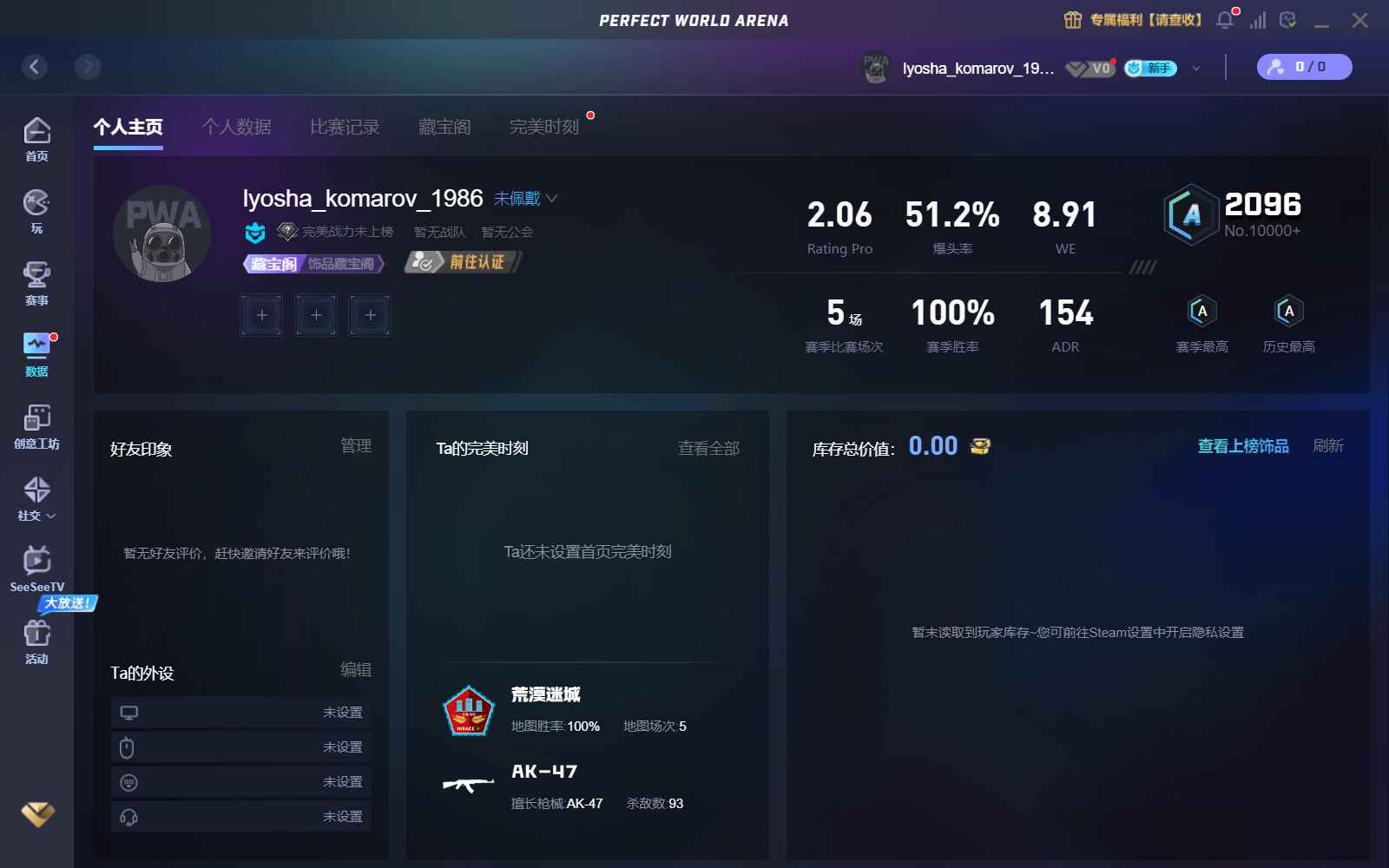Click the inventory value coin icon

[x=980, y=446]
